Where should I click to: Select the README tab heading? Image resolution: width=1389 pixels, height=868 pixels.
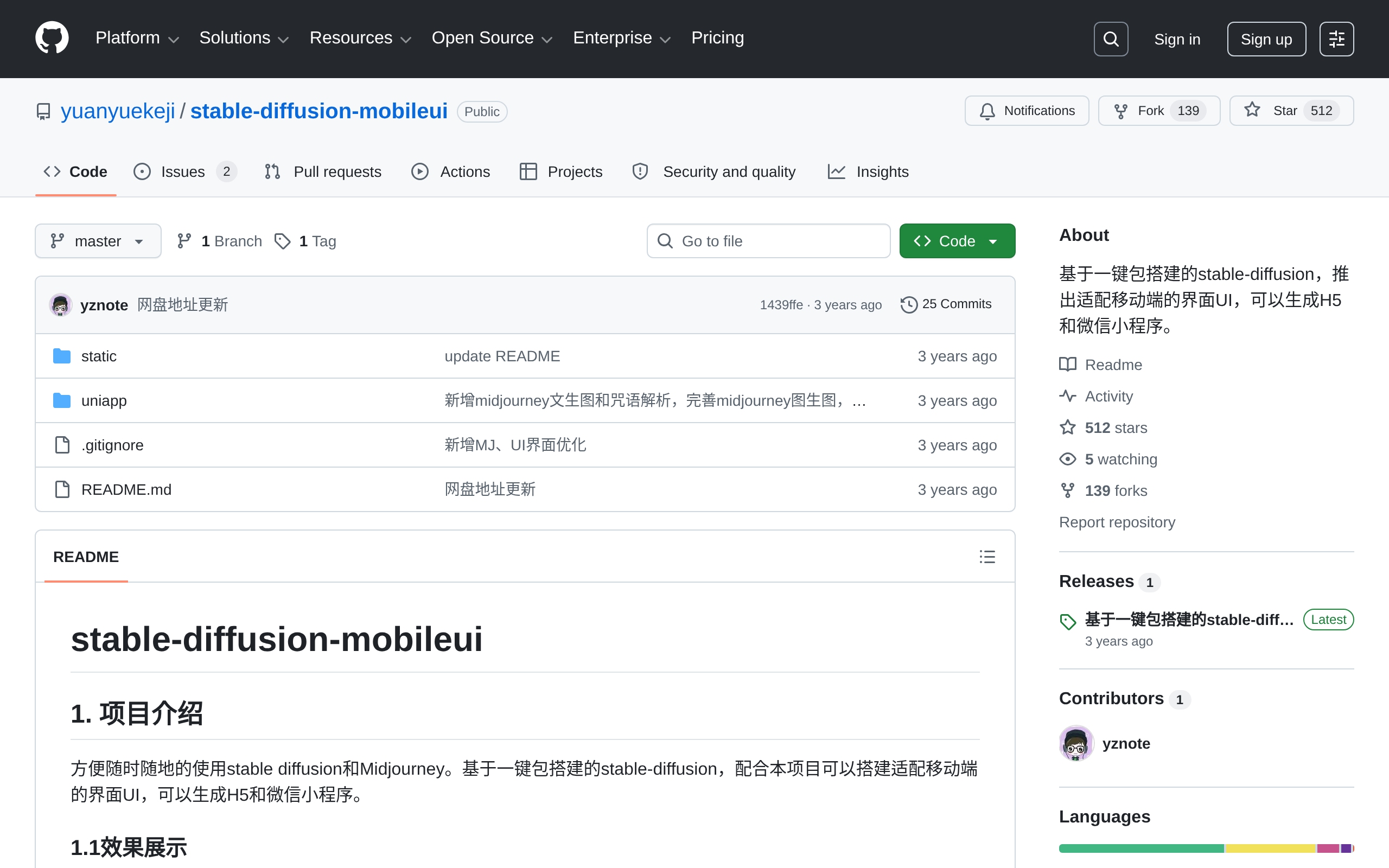(86, 557)
